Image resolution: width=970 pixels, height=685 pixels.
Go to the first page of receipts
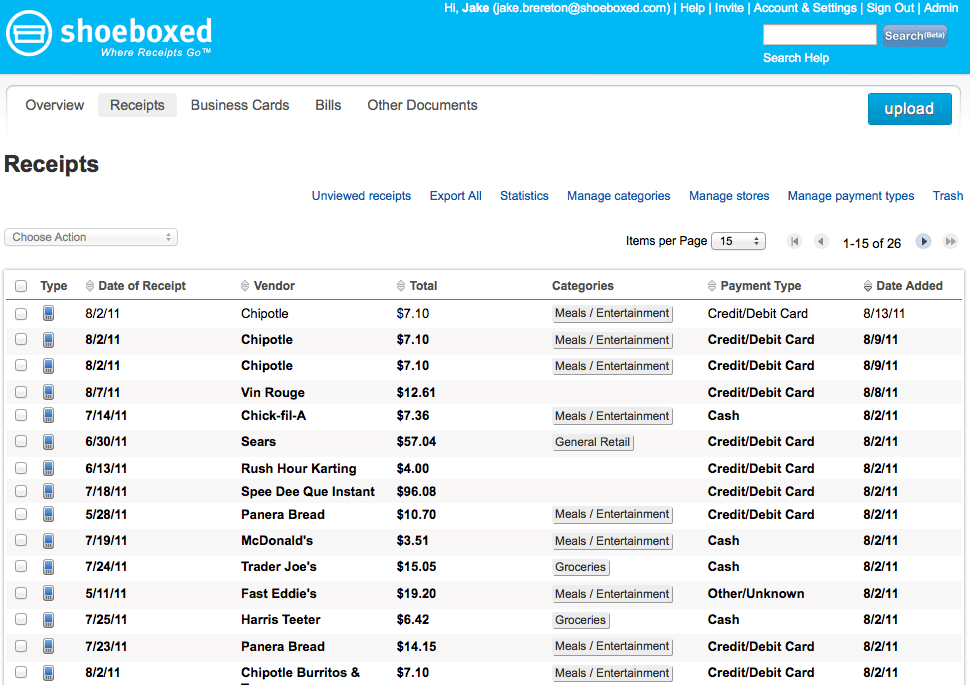coord(795,241)
